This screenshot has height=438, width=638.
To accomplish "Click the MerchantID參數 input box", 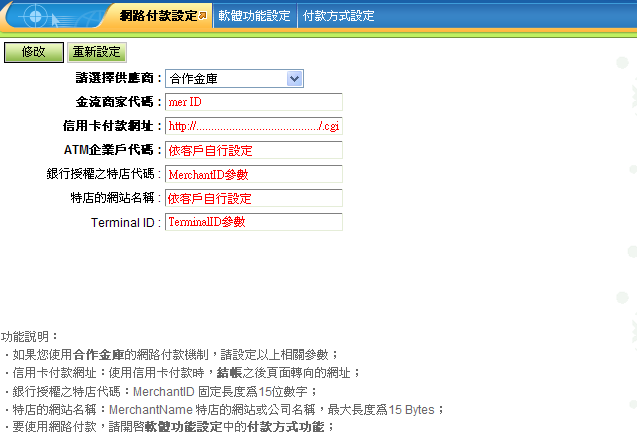I will 253,174.
